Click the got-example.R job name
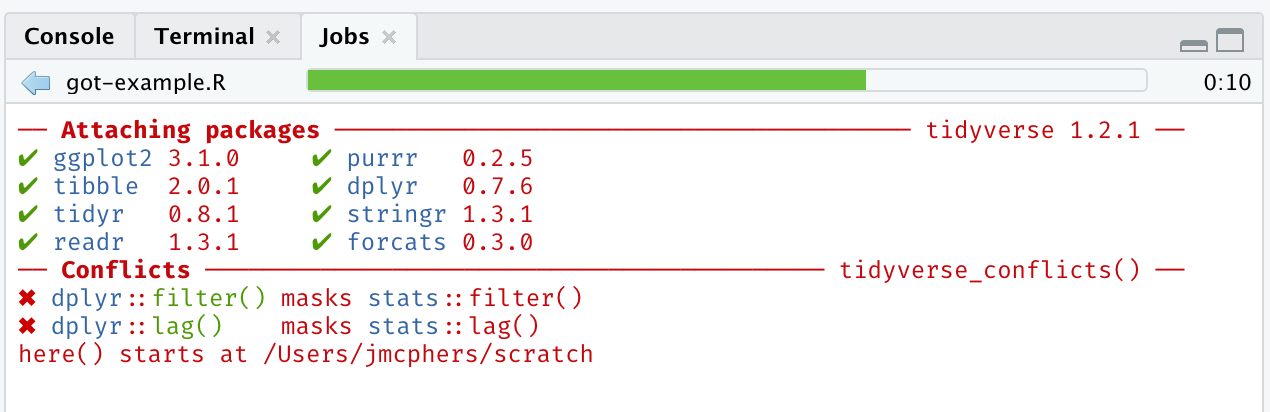Screen dimensions: 1270x412 [146, 82]
